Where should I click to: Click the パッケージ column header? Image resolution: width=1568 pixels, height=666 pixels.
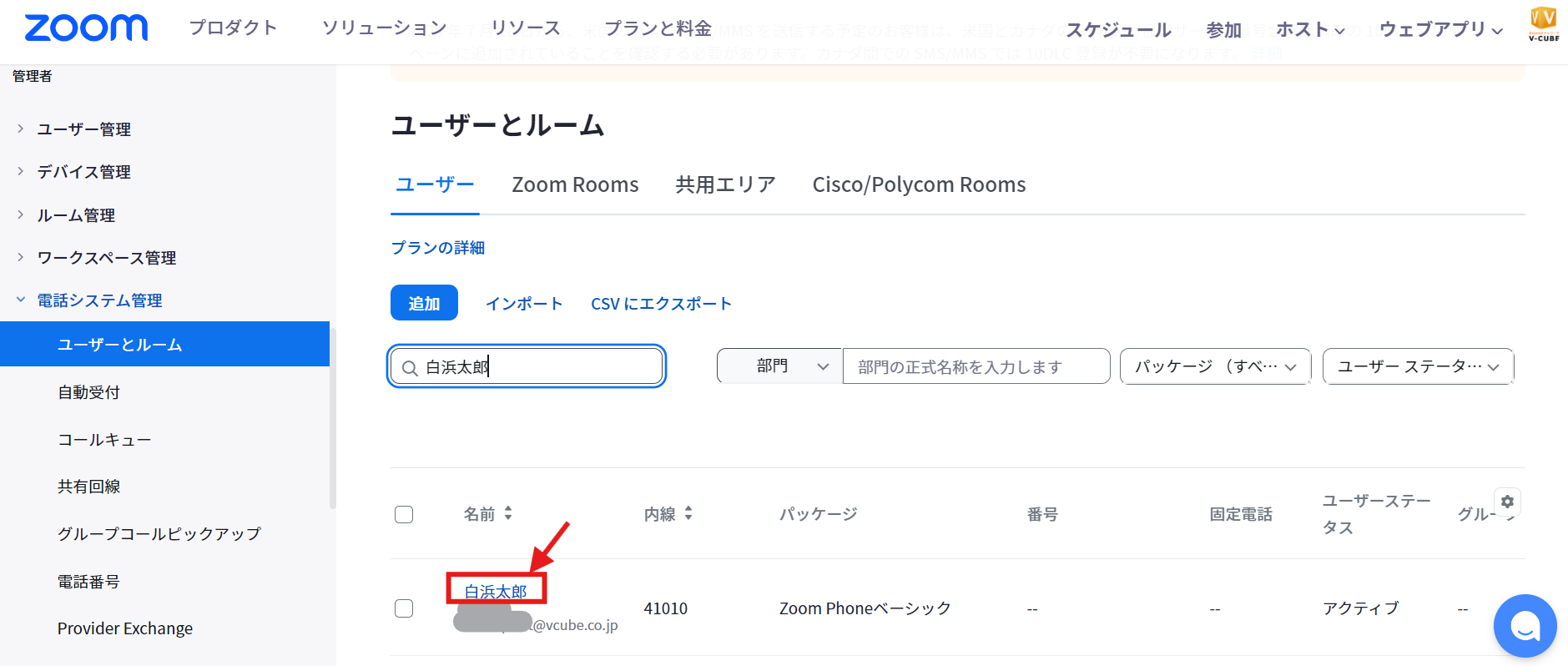point(819,514)
